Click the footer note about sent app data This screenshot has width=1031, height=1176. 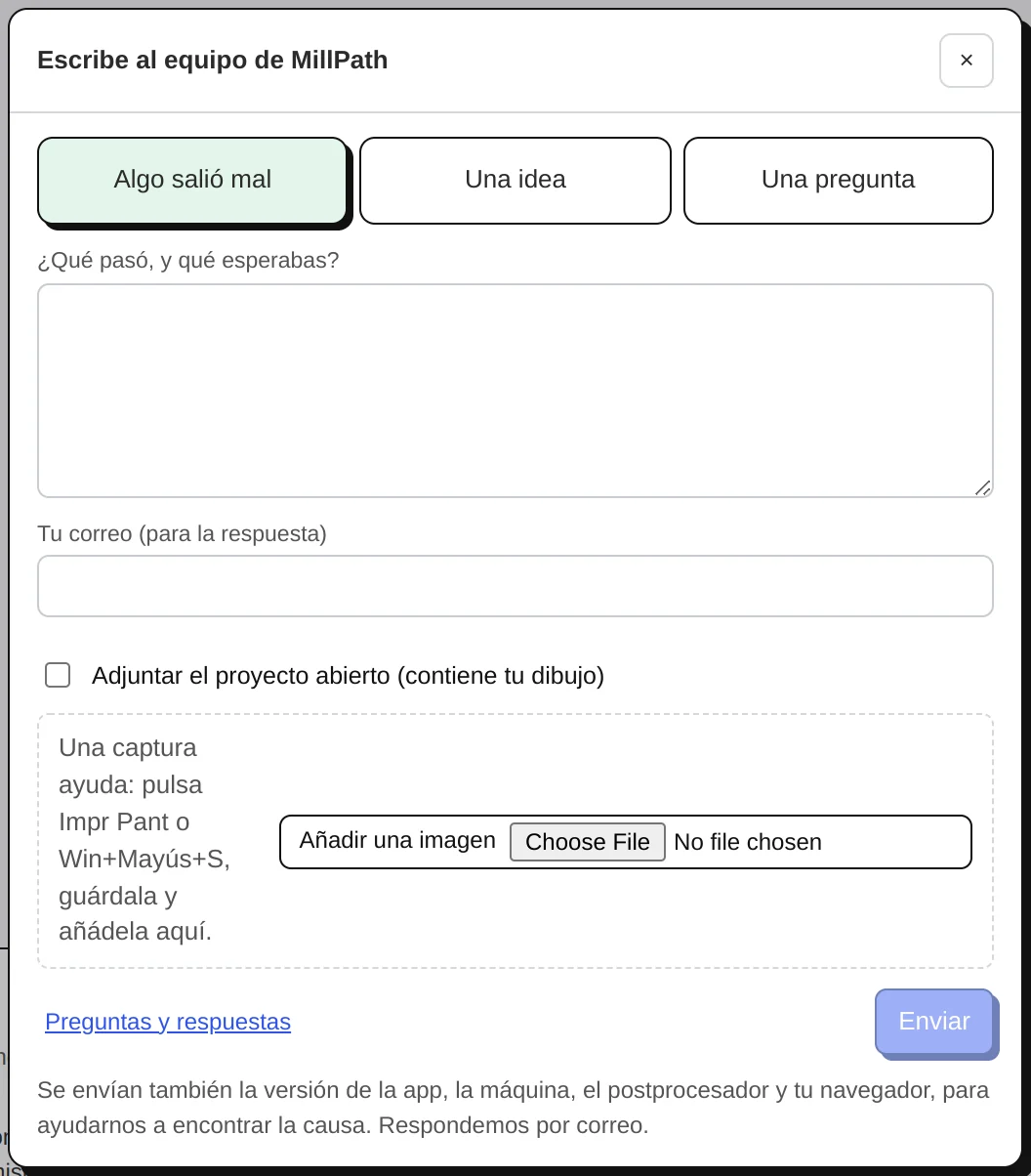(514, 1107)
